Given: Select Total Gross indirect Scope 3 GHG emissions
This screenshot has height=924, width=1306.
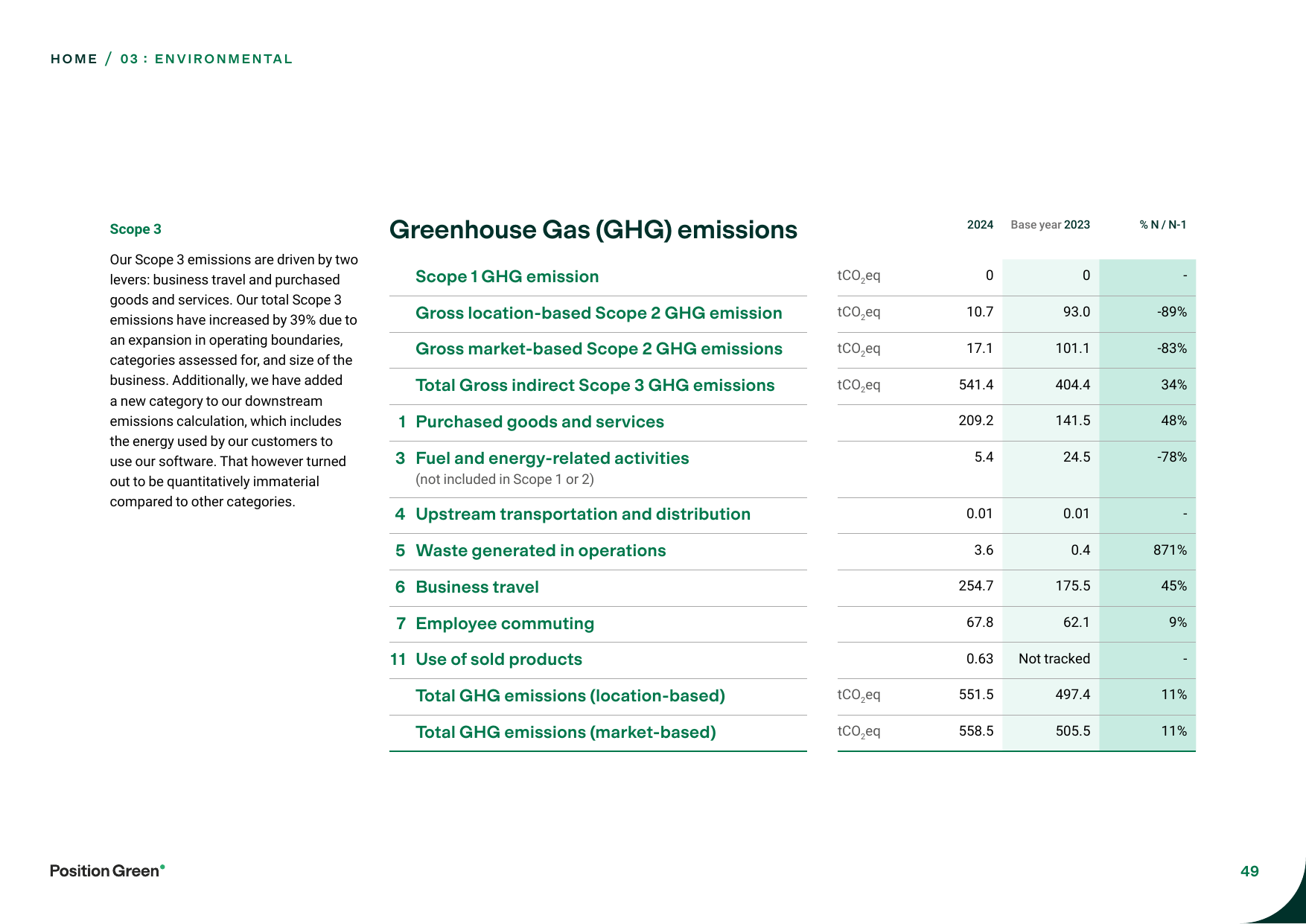Looking at the screenshot, I should tap(595, 385).
